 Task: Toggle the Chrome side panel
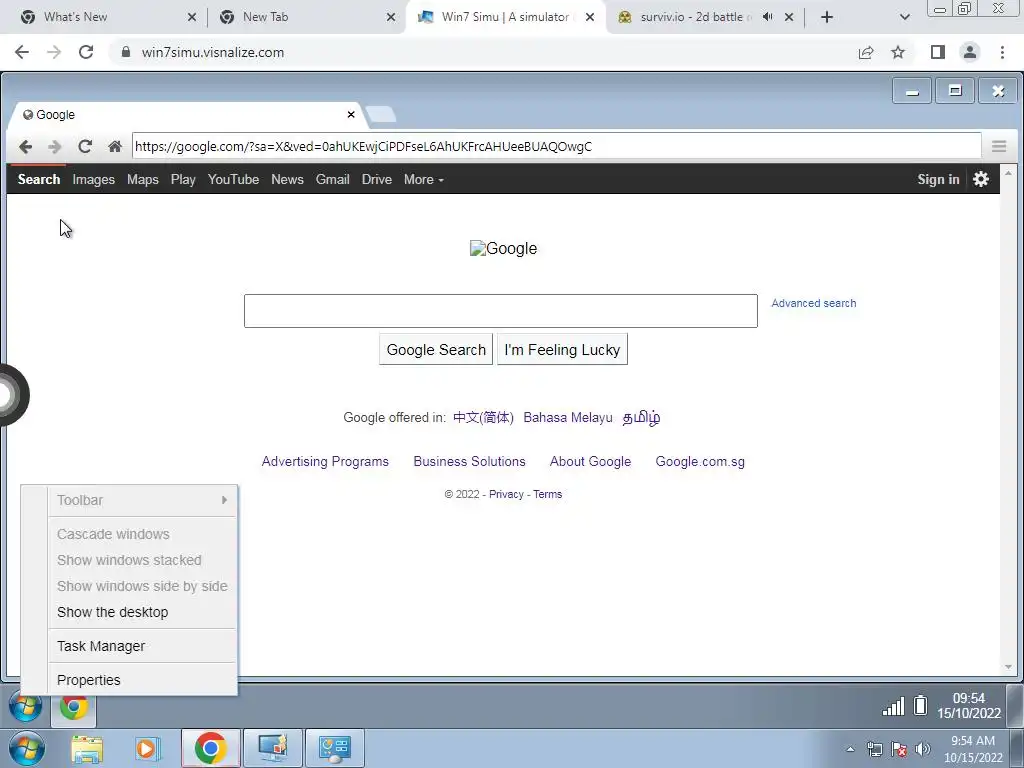pos(938,52)
